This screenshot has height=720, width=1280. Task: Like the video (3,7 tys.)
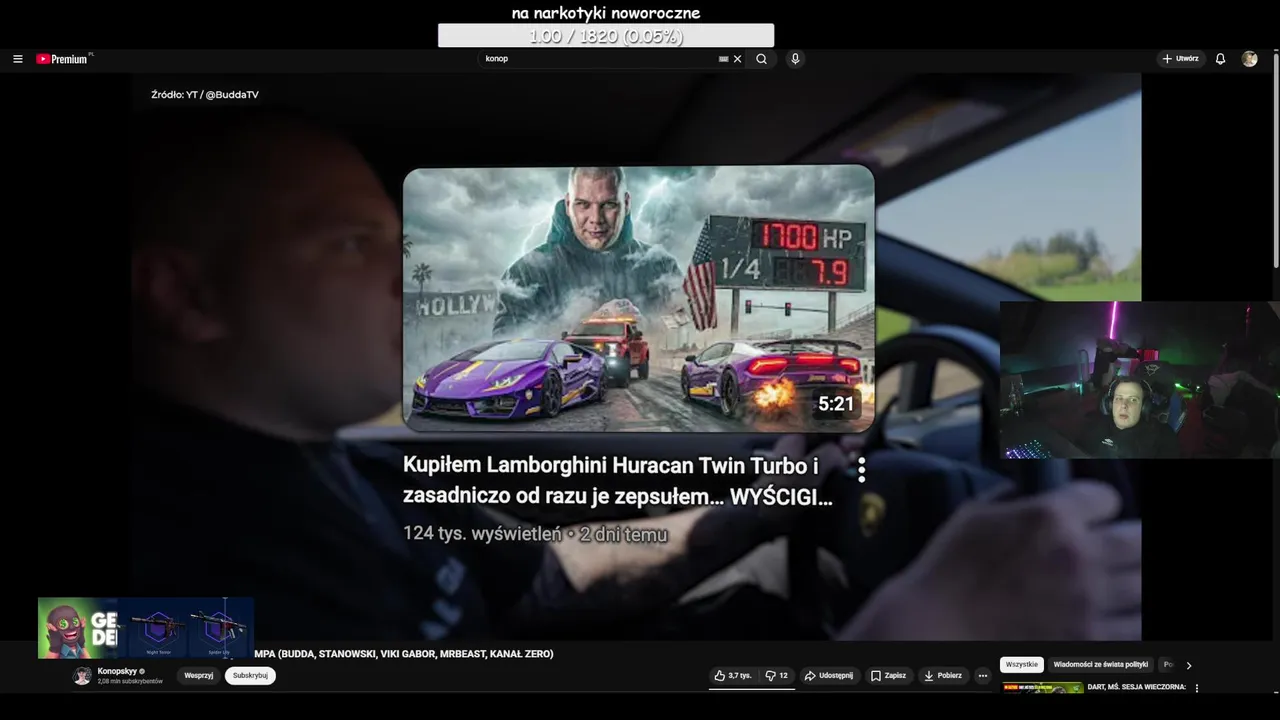tap(733, 676)
